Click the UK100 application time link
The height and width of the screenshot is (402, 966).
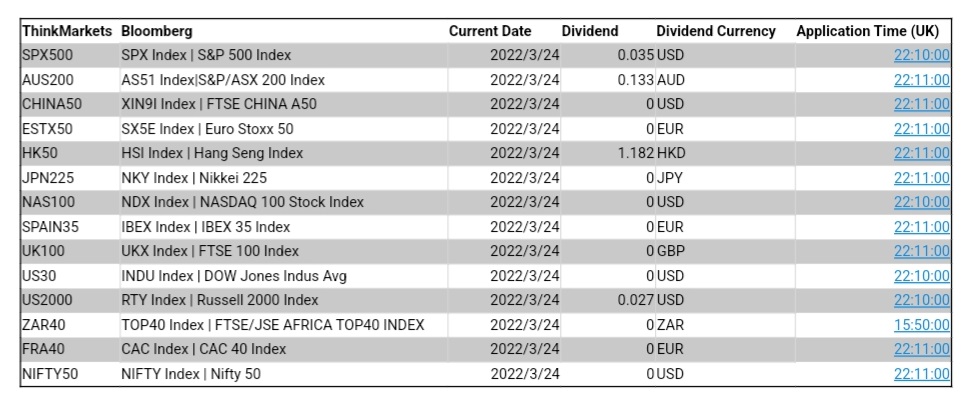coord(921,251)
